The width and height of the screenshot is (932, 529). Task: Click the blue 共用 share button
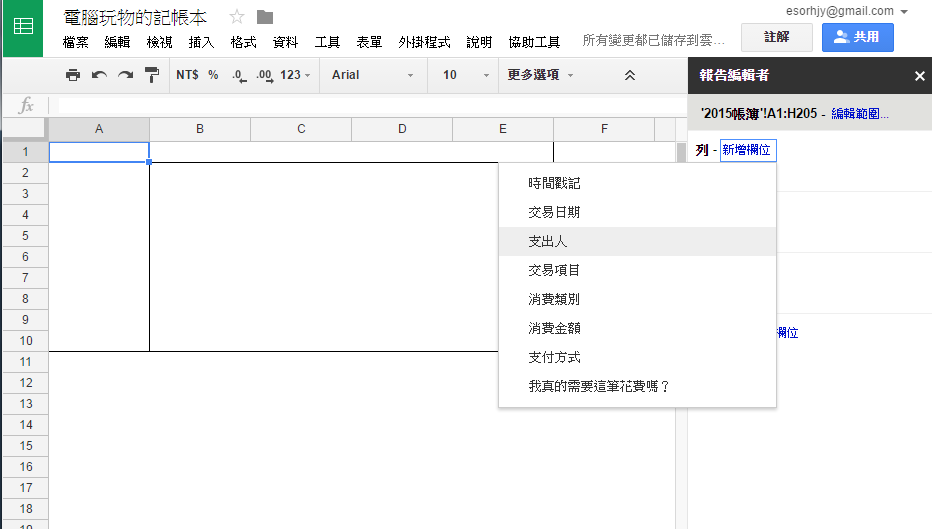click(x=857, y=37)
